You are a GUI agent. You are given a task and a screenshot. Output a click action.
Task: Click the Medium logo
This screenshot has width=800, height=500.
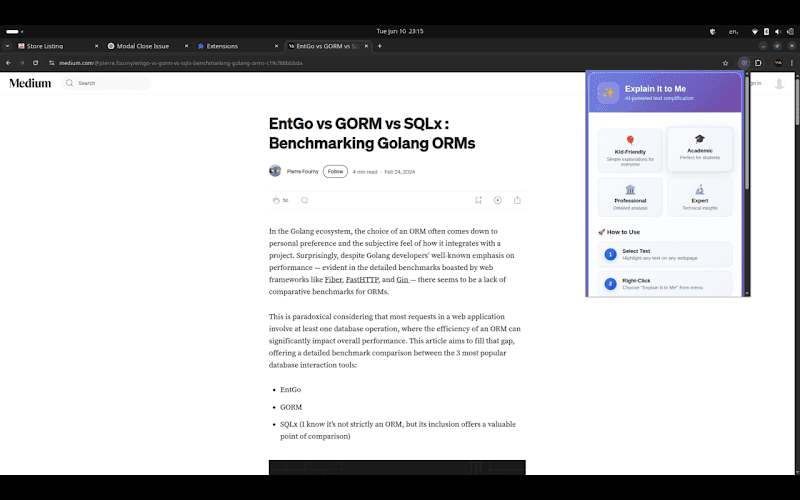tap(30, 83)
